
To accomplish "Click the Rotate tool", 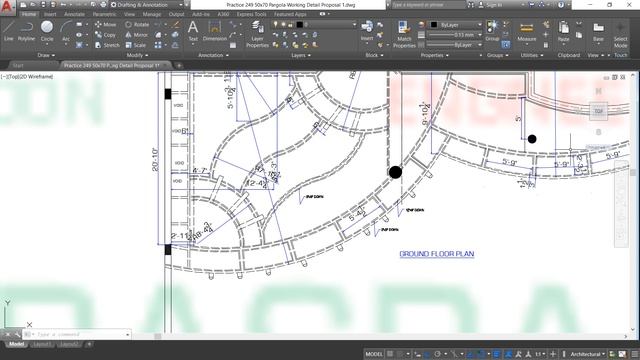I will (137, 24).
